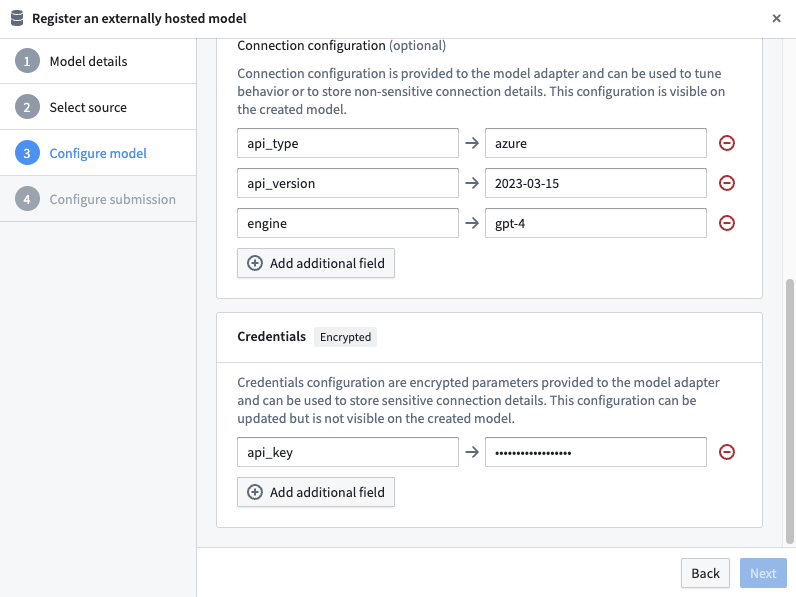Select step 4 Configure submission
796x597 pixels.
(x=98, y=199)
